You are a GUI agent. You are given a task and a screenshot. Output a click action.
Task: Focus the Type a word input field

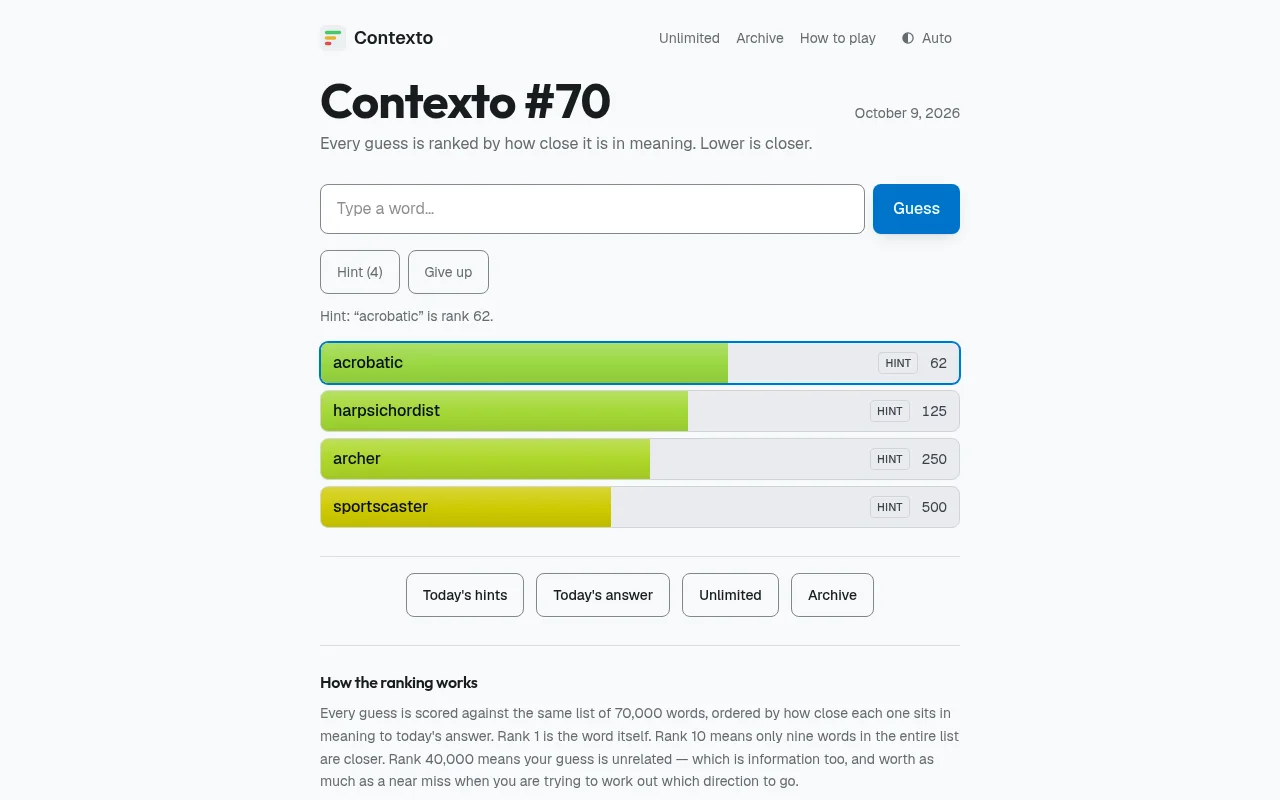click(x=592, y=209)
